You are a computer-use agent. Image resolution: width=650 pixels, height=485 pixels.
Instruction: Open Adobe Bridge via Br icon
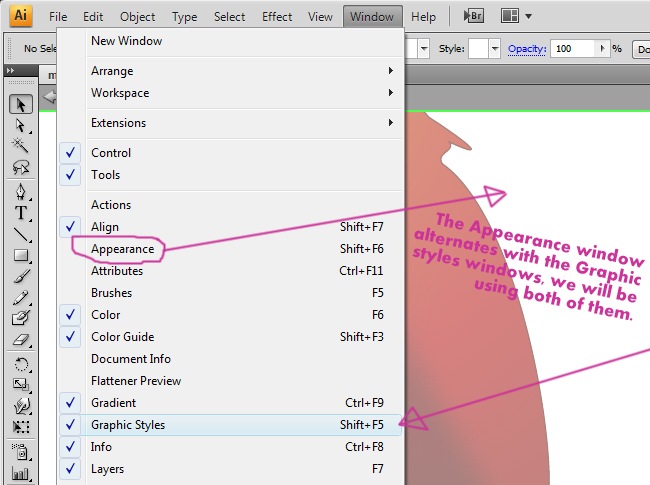pyautogui.click(x=473, y=16)
